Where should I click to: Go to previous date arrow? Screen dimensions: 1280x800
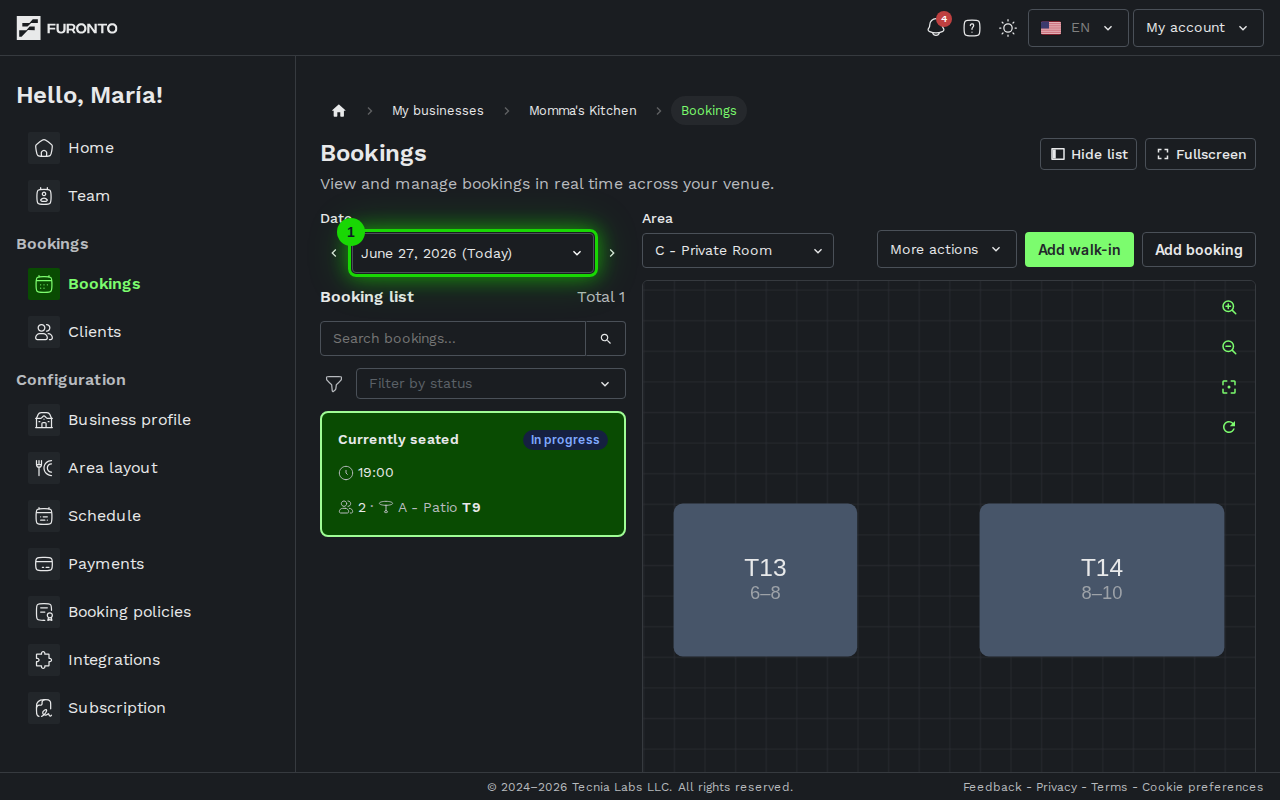point(334,253)
